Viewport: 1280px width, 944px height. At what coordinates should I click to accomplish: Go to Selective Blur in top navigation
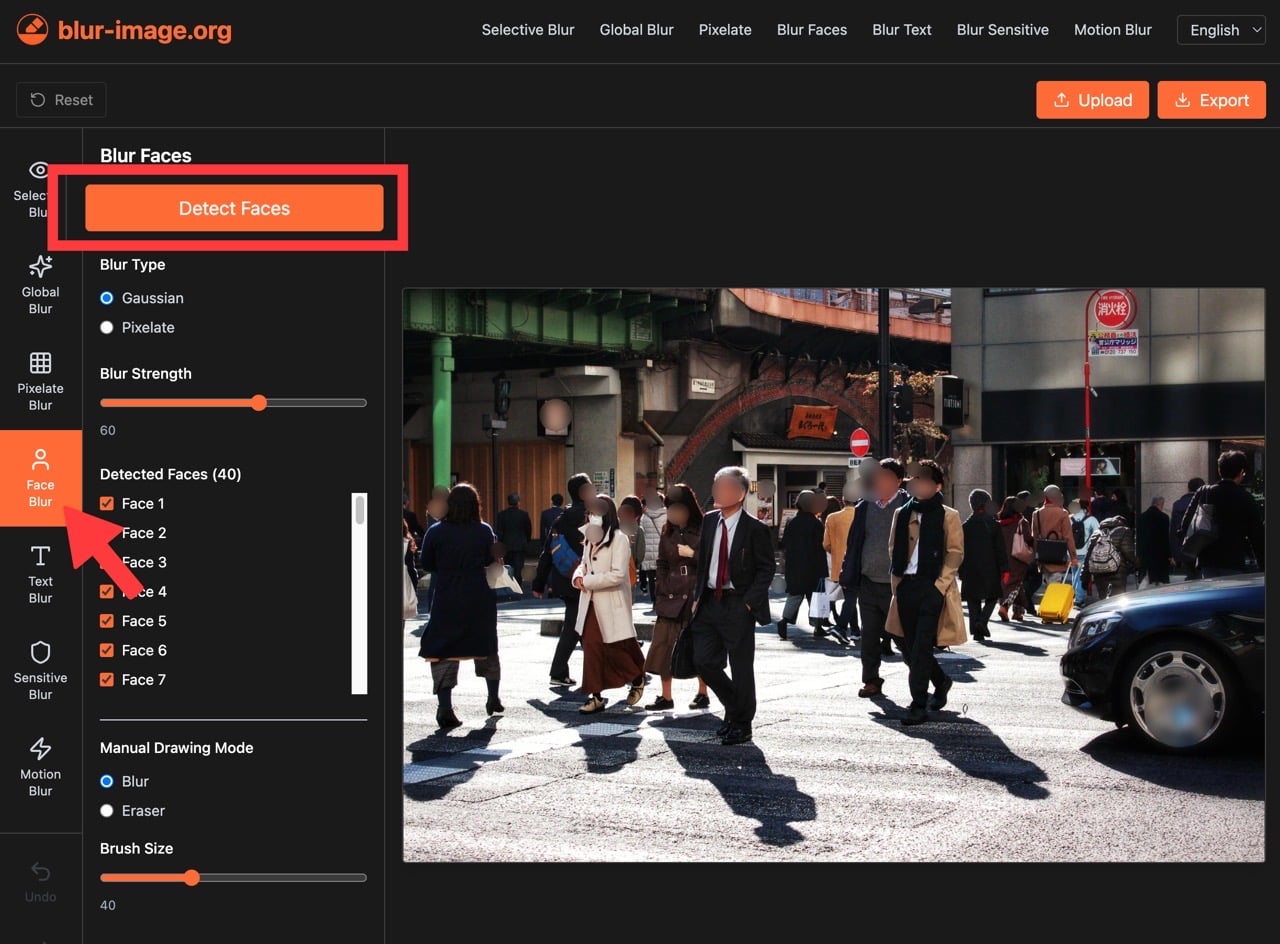tap(528, 30)
